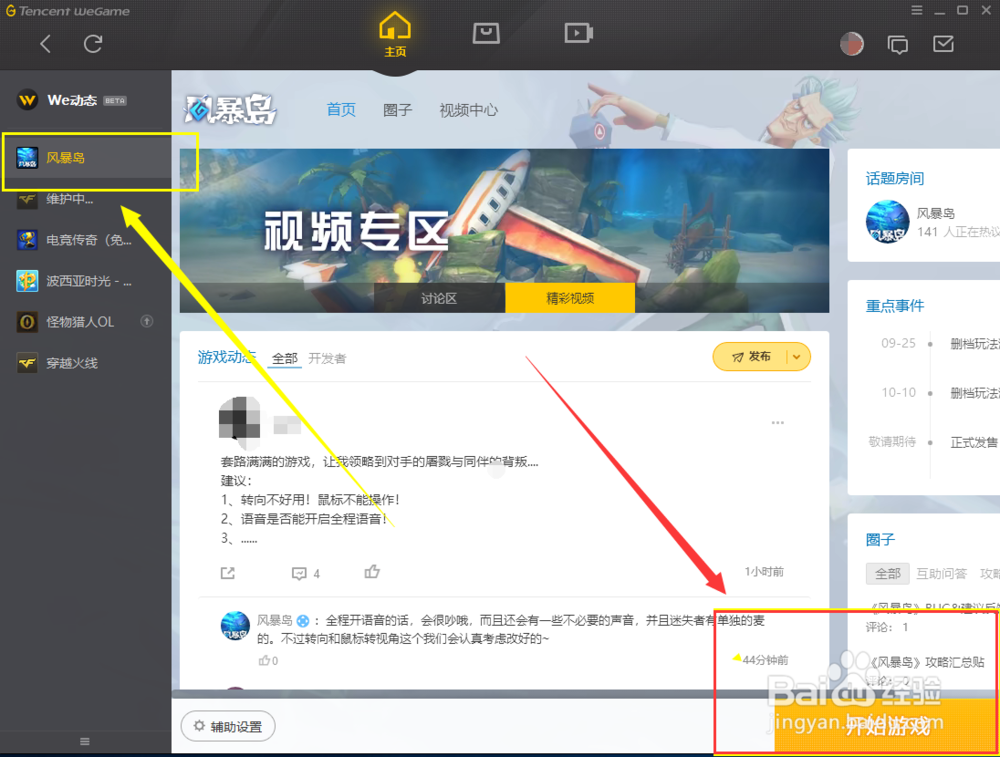1000x757 pixels.
Task: Click the sidebar bottom list icon
Action: point(85,741)
